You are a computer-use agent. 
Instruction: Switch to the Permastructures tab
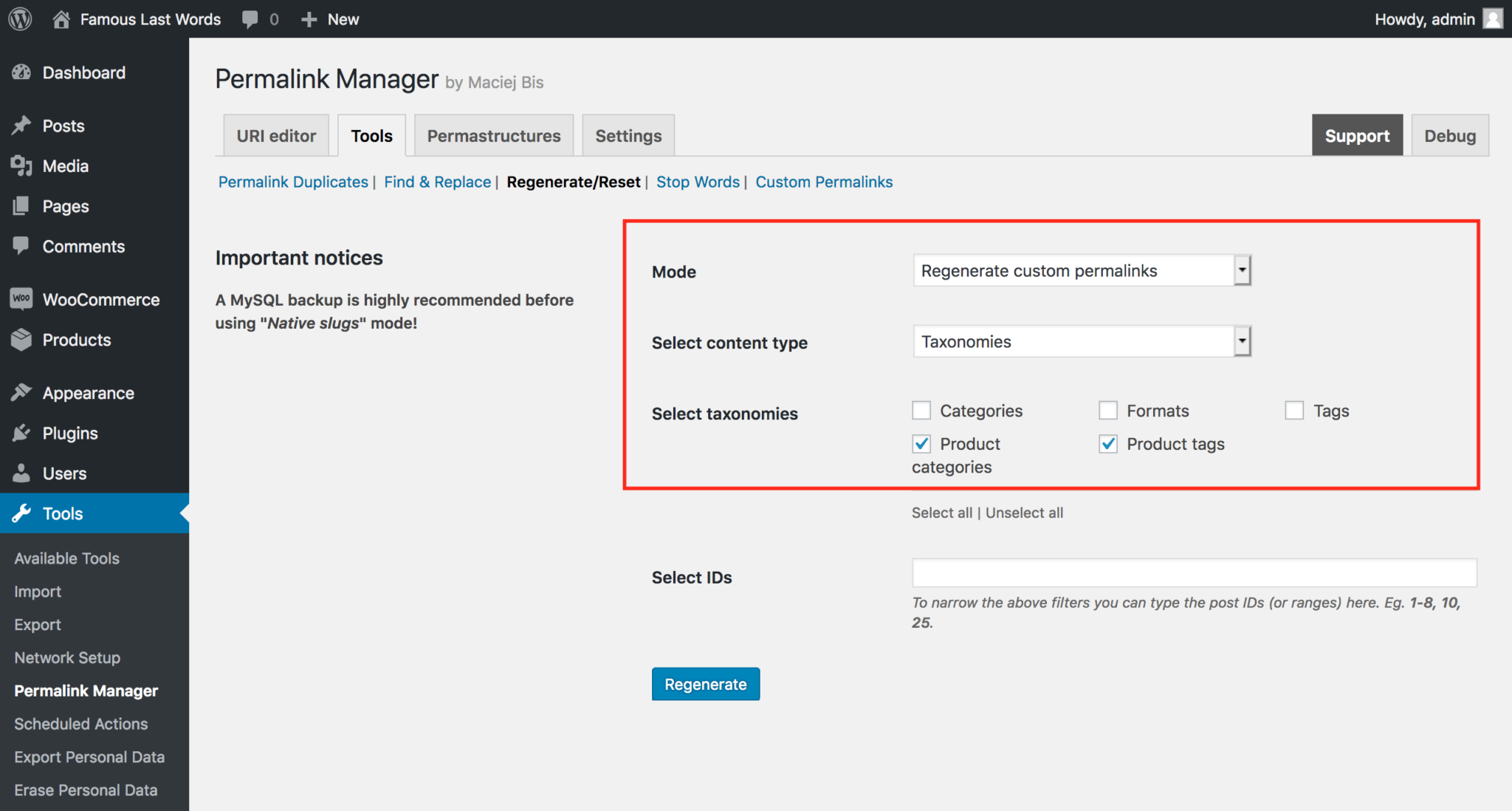click(493, 135)
